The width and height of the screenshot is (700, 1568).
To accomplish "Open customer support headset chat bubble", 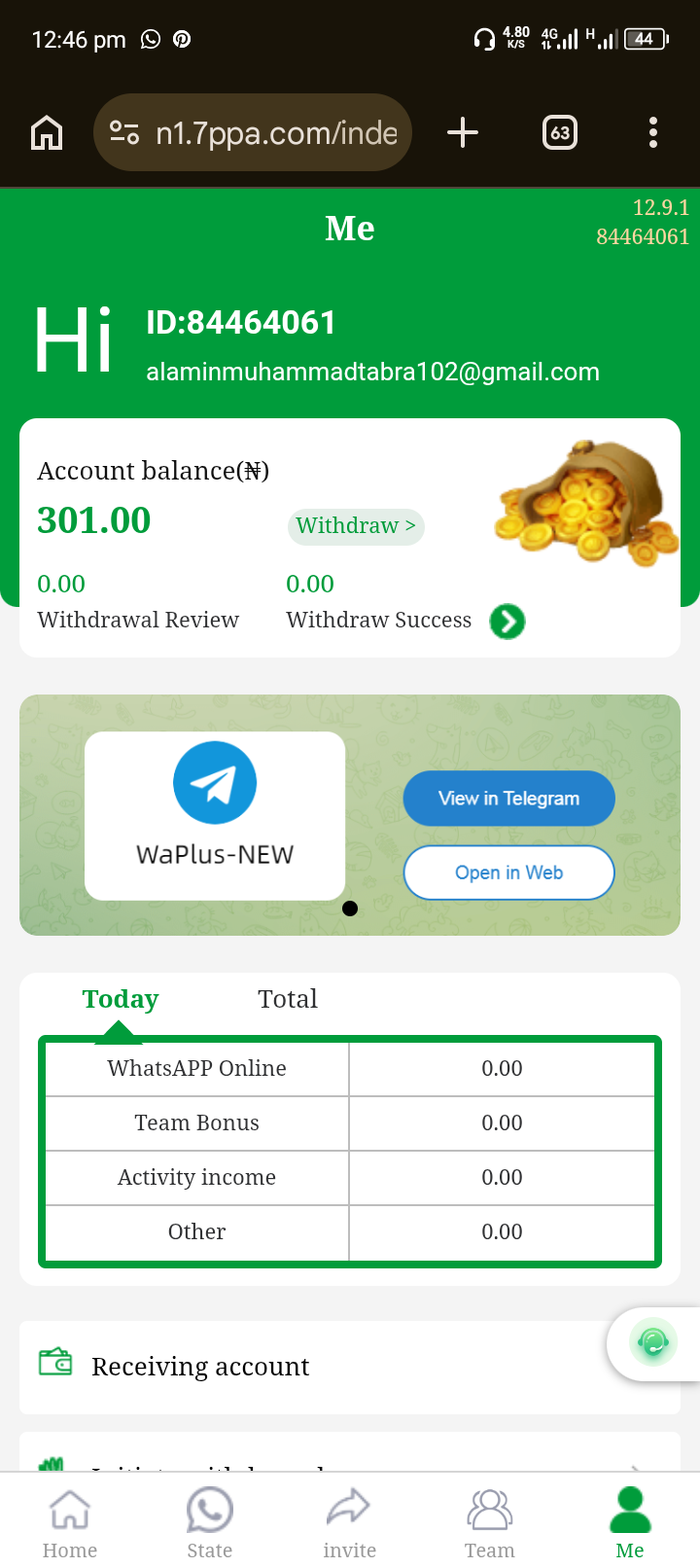I will click(x=653, y=1343).
